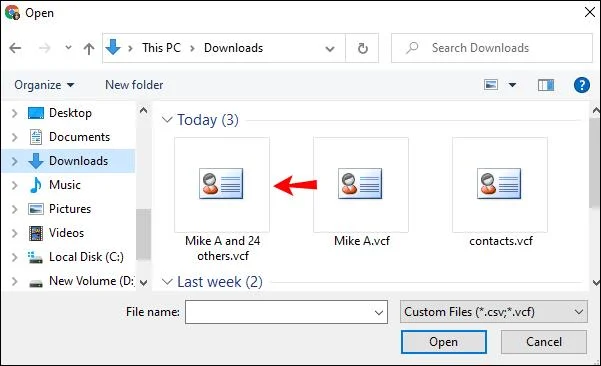Viewport: 601px width, 366px height.
Task: Click the 'Mike A and 24 others.vcf' filename
Action: click(223, 248)
